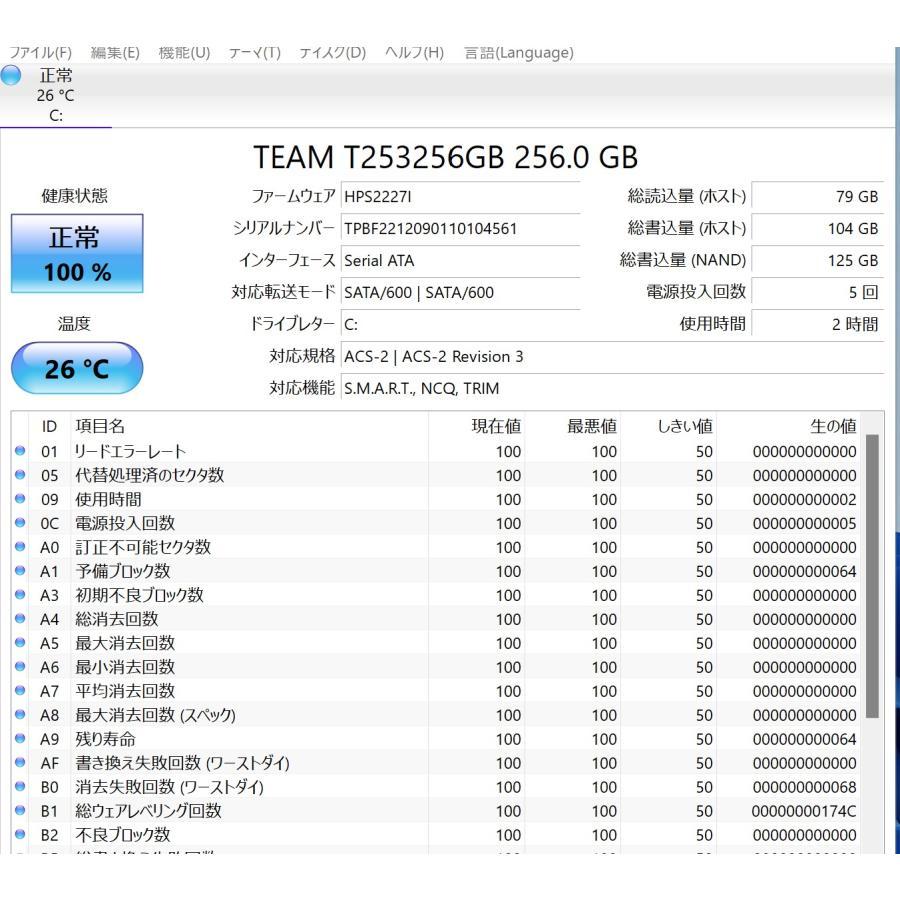
Task: Open the 機能(U) menu
Action: 185,52
